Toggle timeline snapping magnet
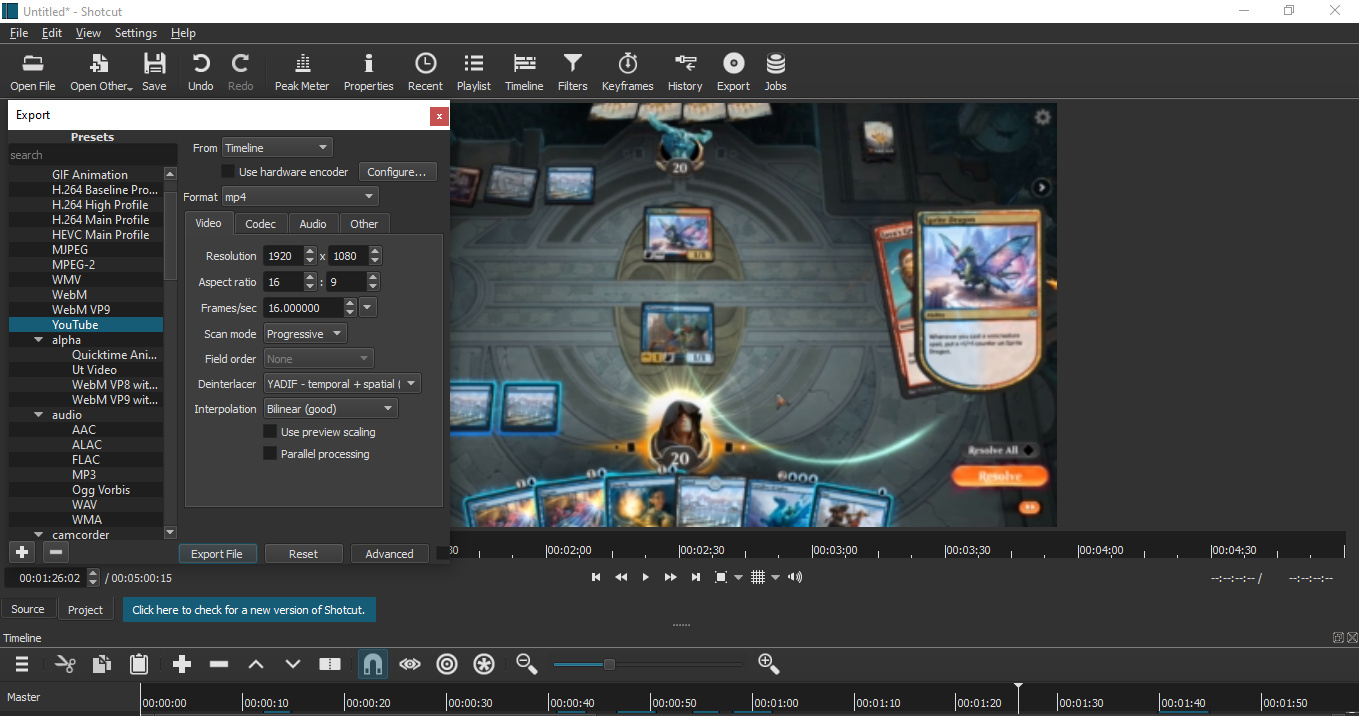This screenshot has height=716, width=1359. [372, 664]
